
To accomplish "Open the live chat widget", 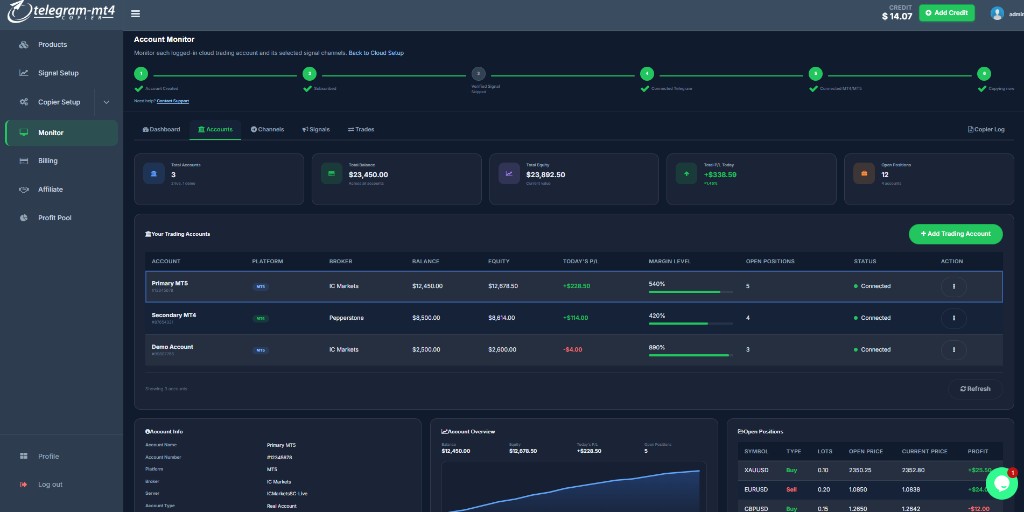I will coord(1002,484).
